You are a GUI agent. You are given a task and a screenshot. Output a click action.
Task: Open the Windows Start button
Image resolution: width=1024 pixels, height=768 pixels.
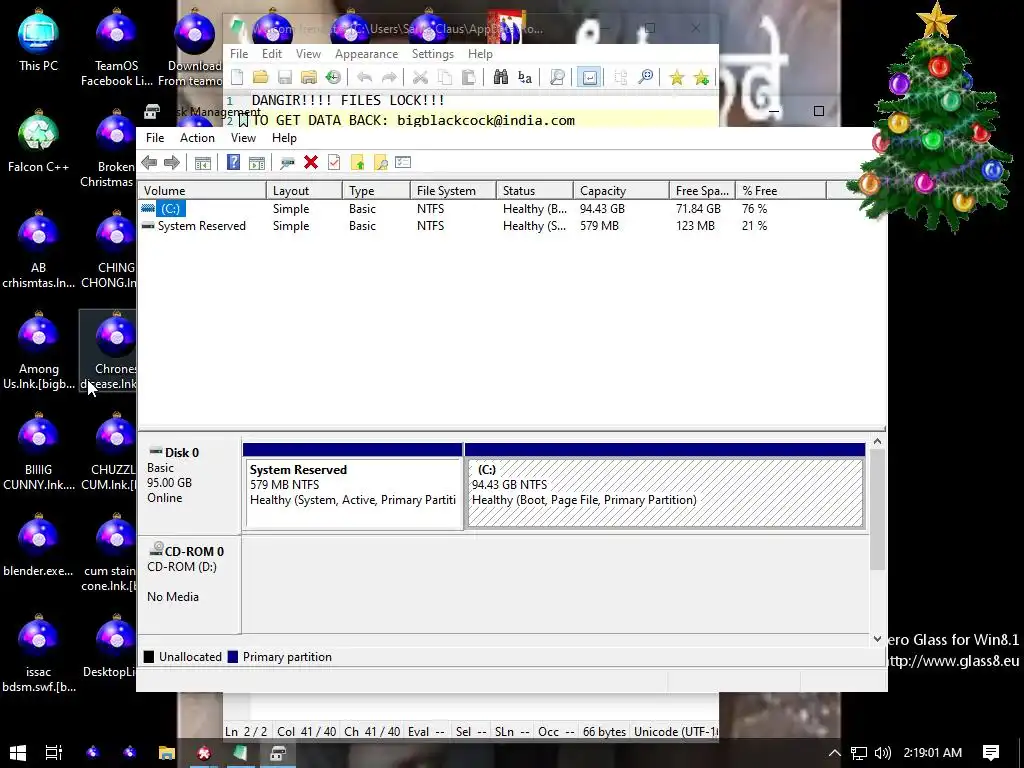click(x=18, y=753)
